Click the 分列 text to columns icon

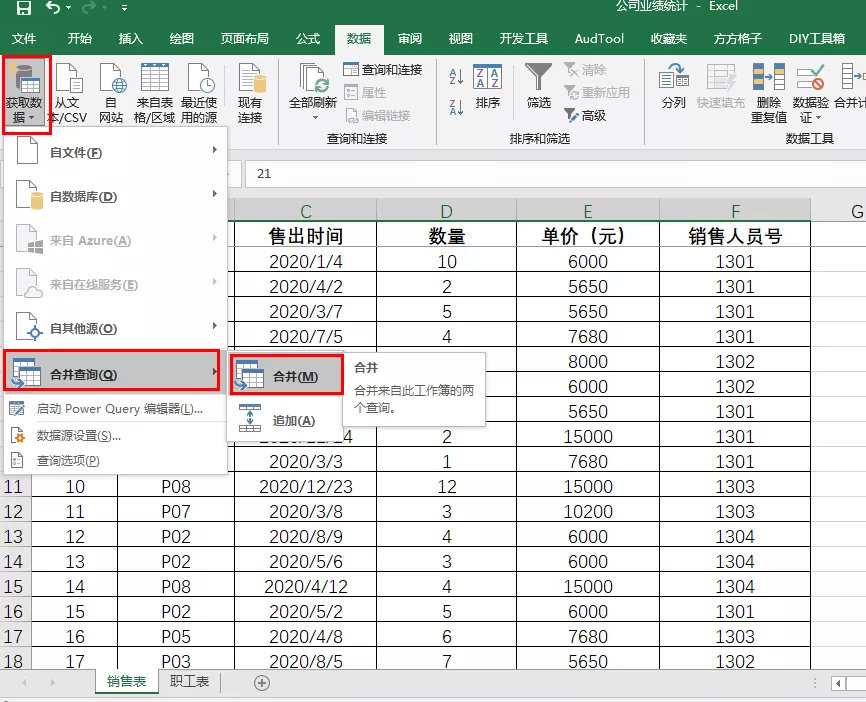click(674, 77)
